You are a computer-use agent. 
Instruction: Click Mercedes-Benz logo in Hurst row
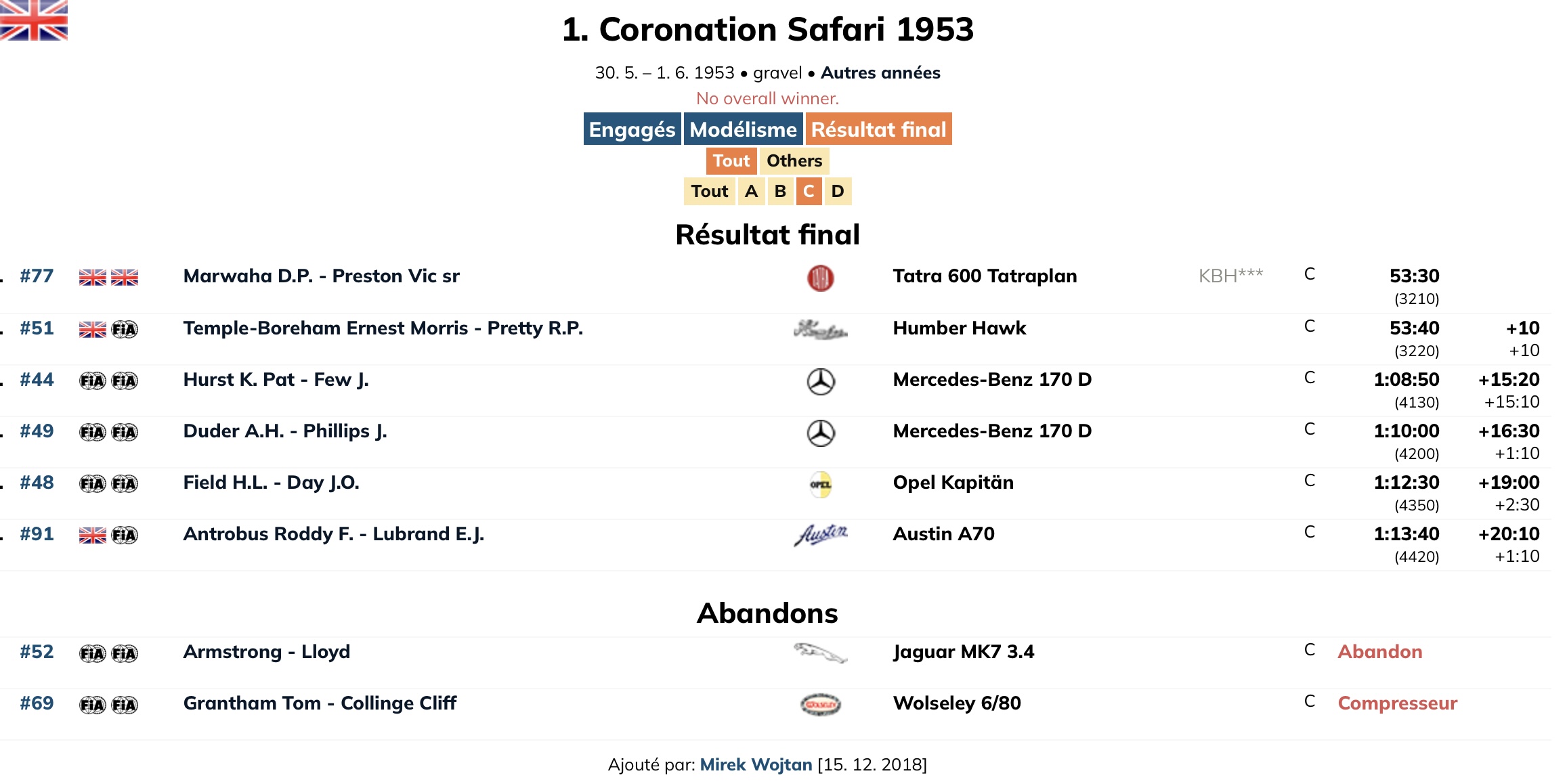coord(820,382)
